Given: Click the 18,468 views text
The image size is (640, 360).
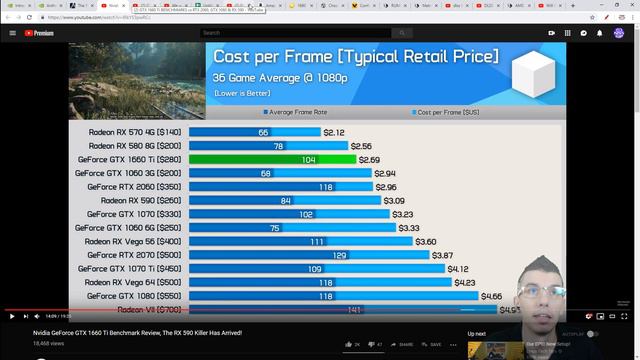Looking at the screenshot, I should (49, 344).
